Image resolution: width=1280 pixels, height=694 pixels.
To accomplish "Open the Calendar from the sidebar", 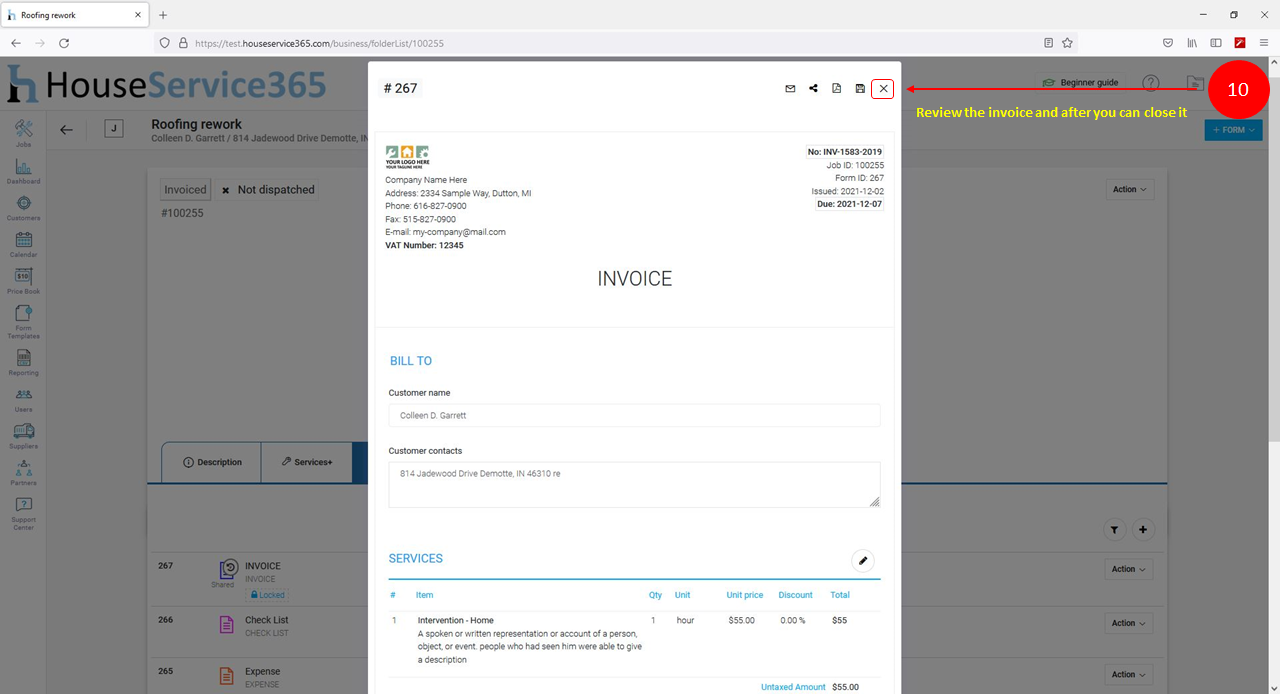I will point(24,245).
